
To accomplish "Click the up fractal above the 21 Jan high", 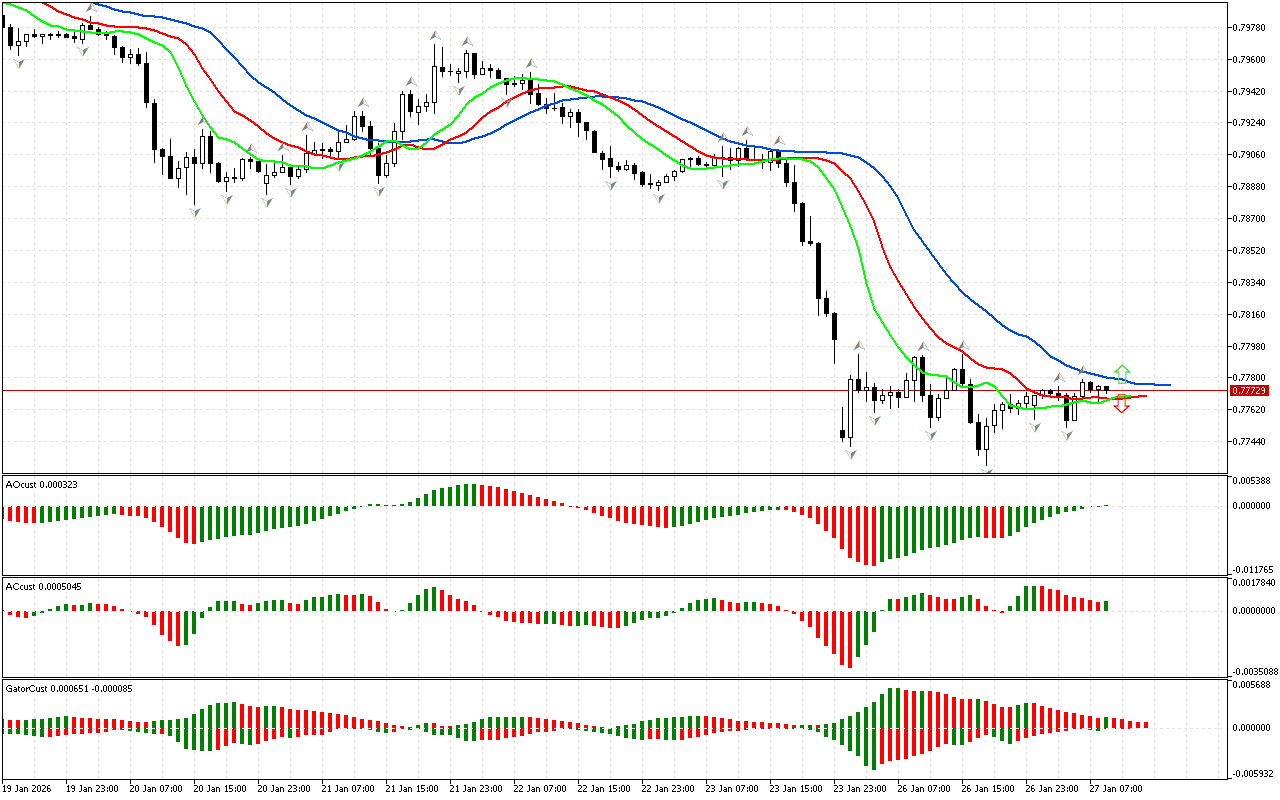I will click(x=436, y=34).
